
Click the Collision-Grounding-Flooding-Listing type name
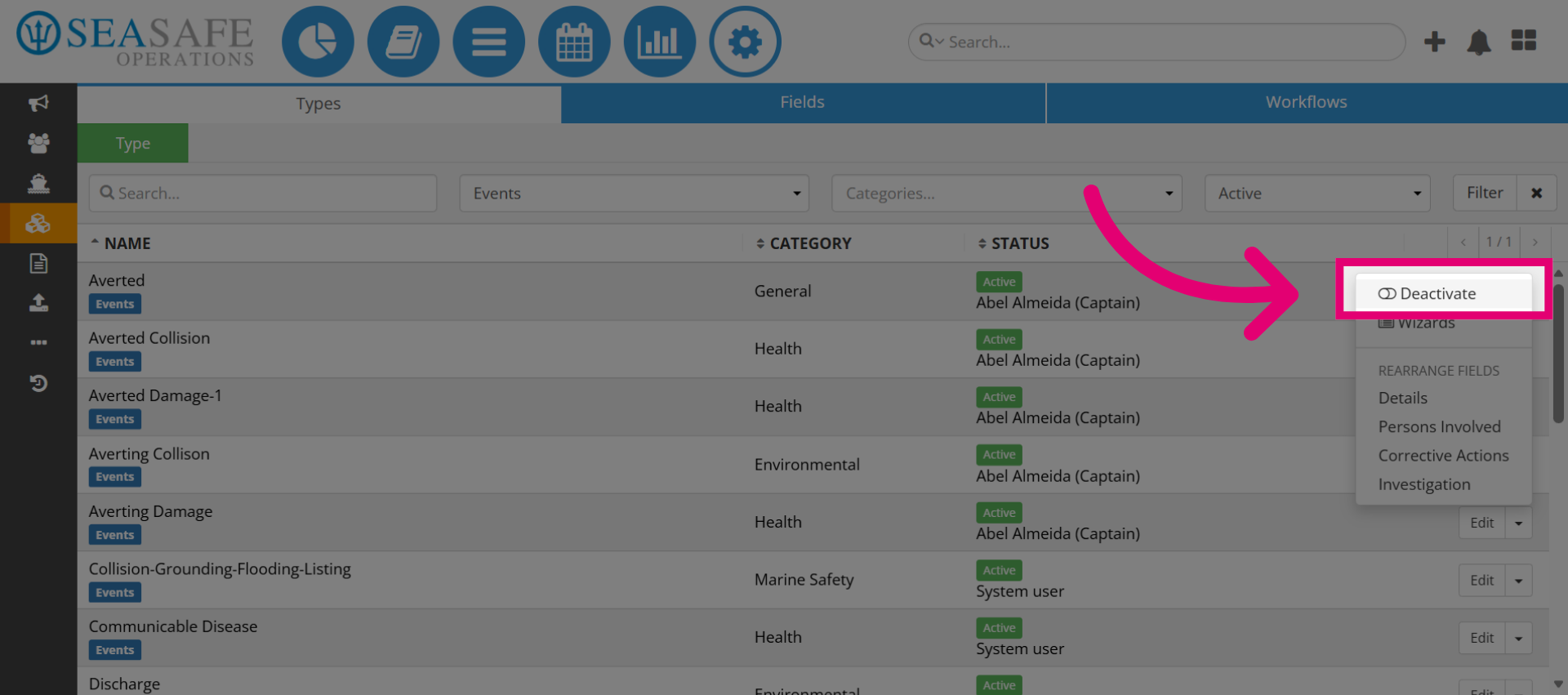pos(220,569)
